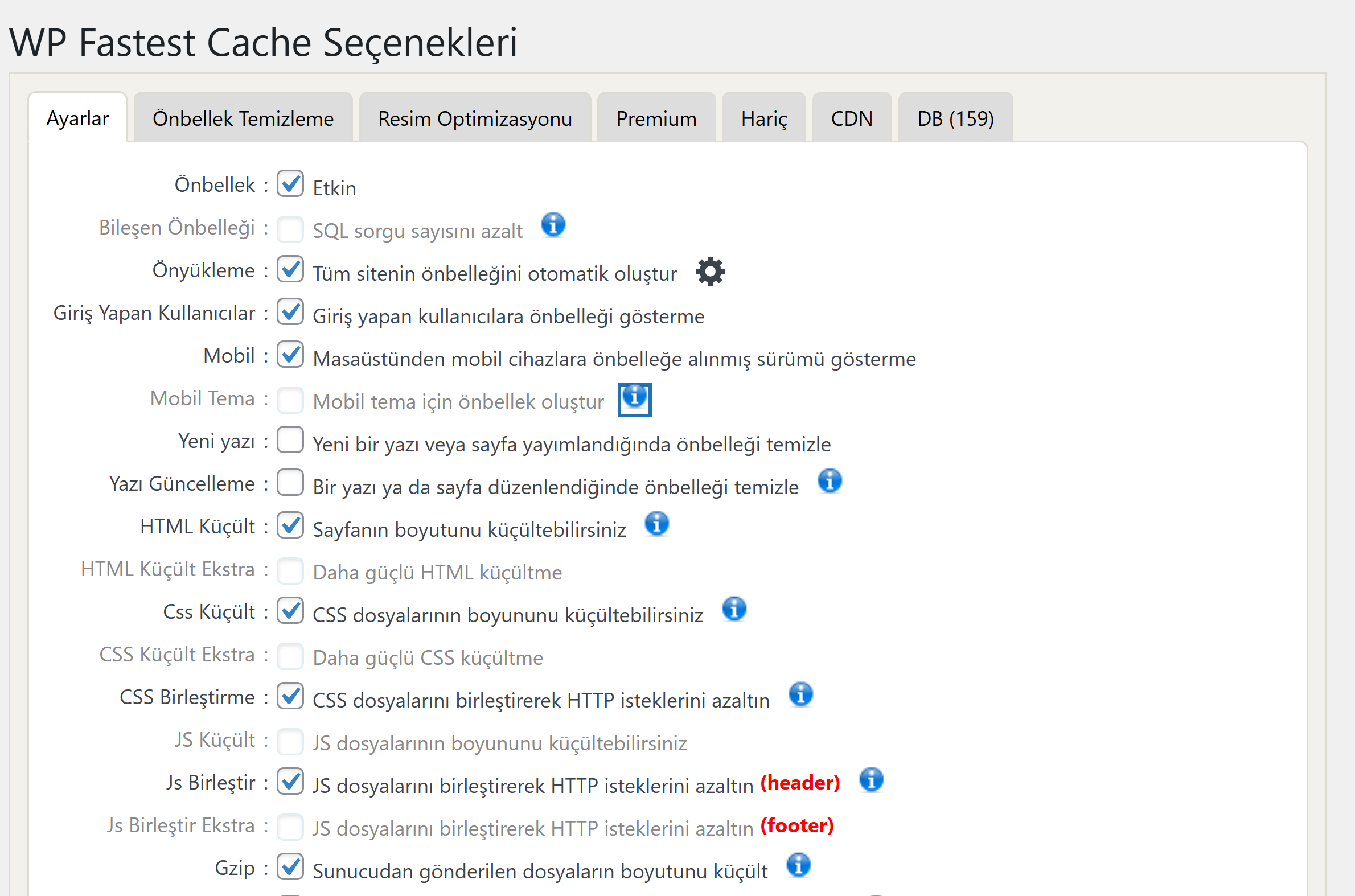The image size is (1355, 896).
Task: Open info icon for Css Küçült
Action: tap(734, 609)
